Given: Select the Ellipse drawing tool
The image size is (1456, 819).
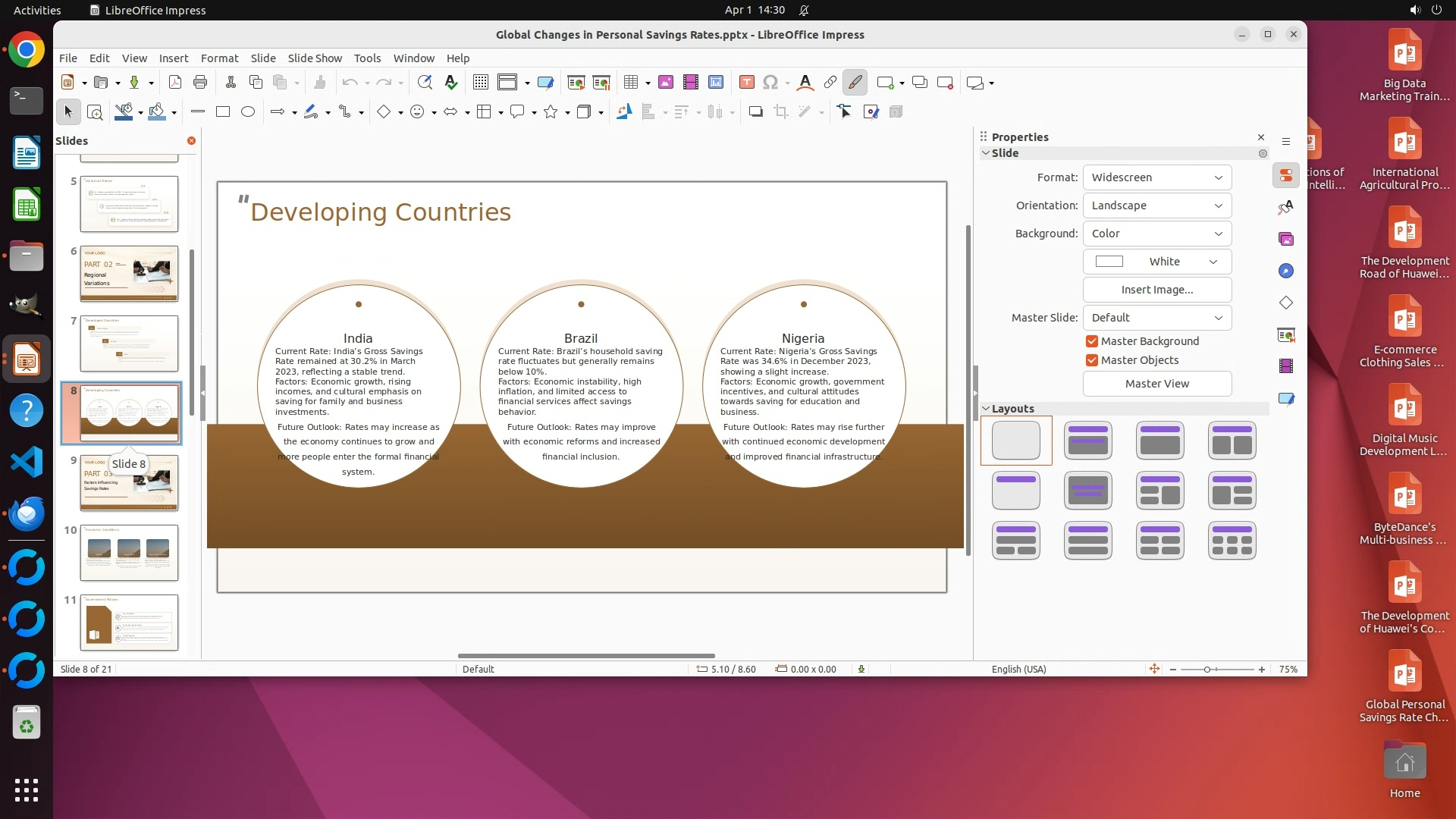Looking at the screenshot, I should tap(248, 112).
